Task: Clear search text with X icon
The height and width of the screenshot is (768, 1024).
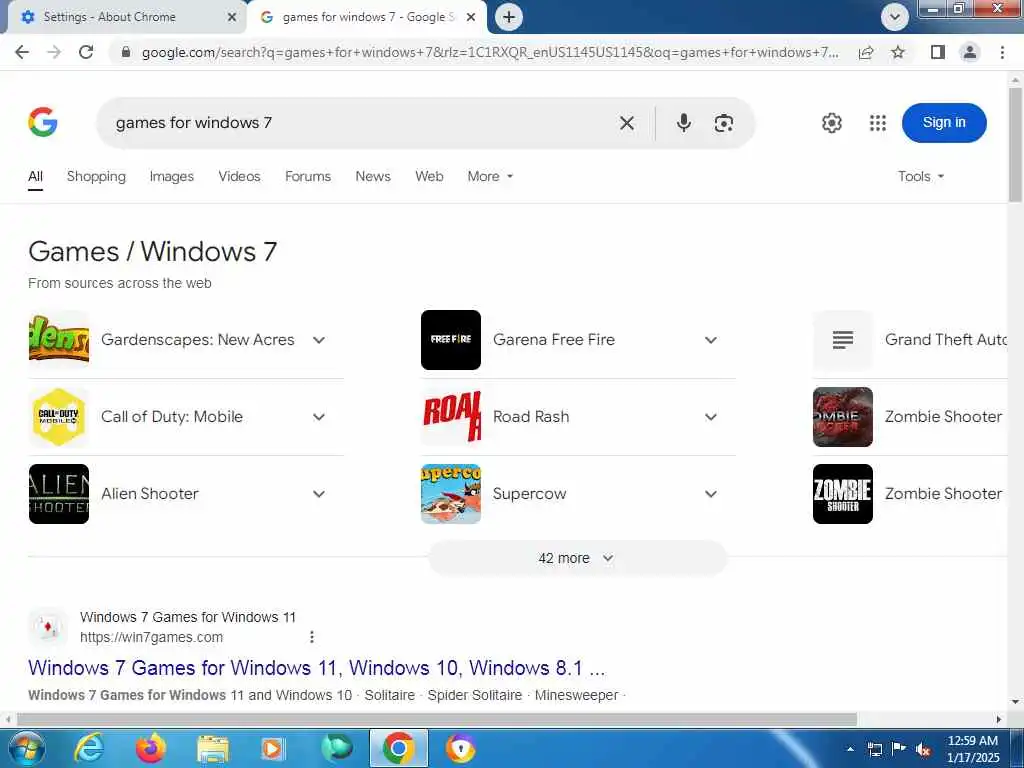Action: pyautogui.click(x=626, y=123)
